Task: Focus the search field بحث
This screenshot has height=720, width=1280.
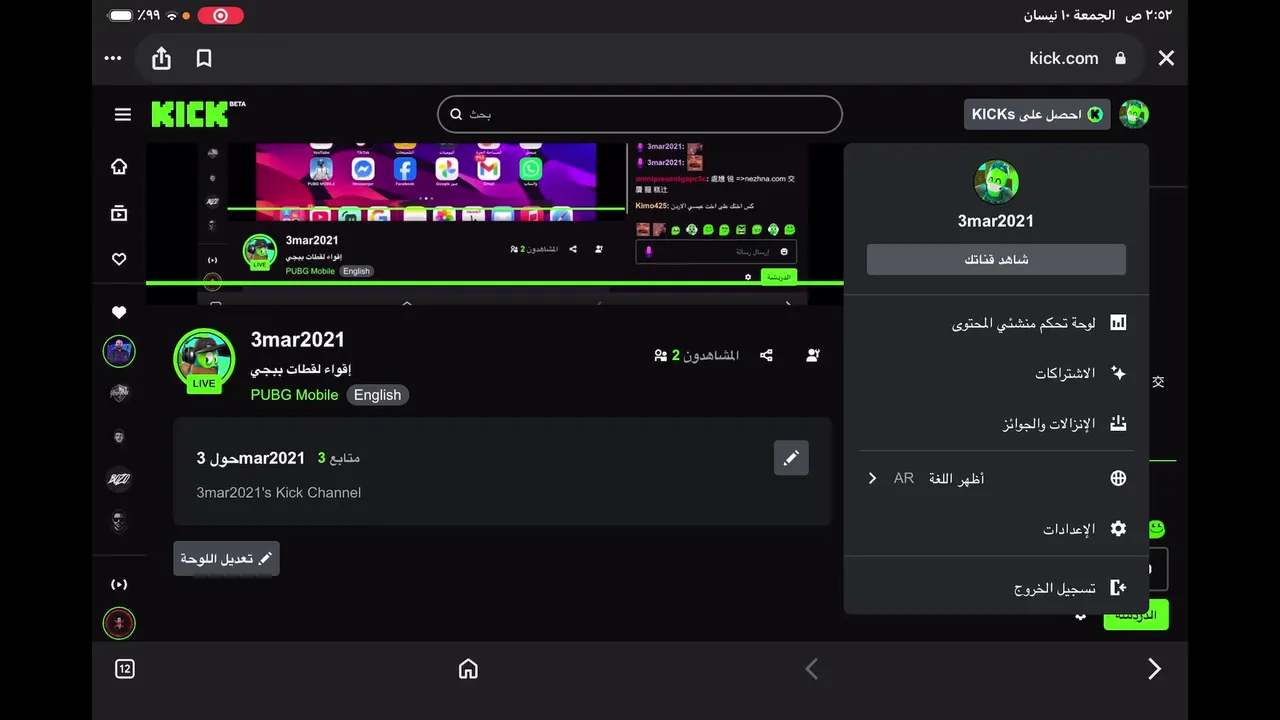Action: point(640,114)
